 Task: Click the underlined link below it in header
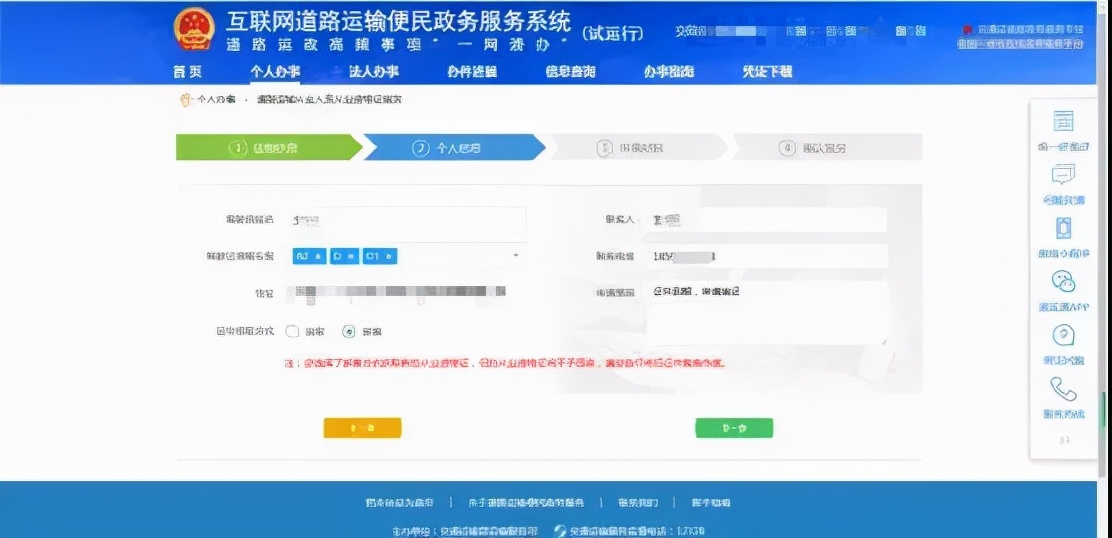[1021, 44]
